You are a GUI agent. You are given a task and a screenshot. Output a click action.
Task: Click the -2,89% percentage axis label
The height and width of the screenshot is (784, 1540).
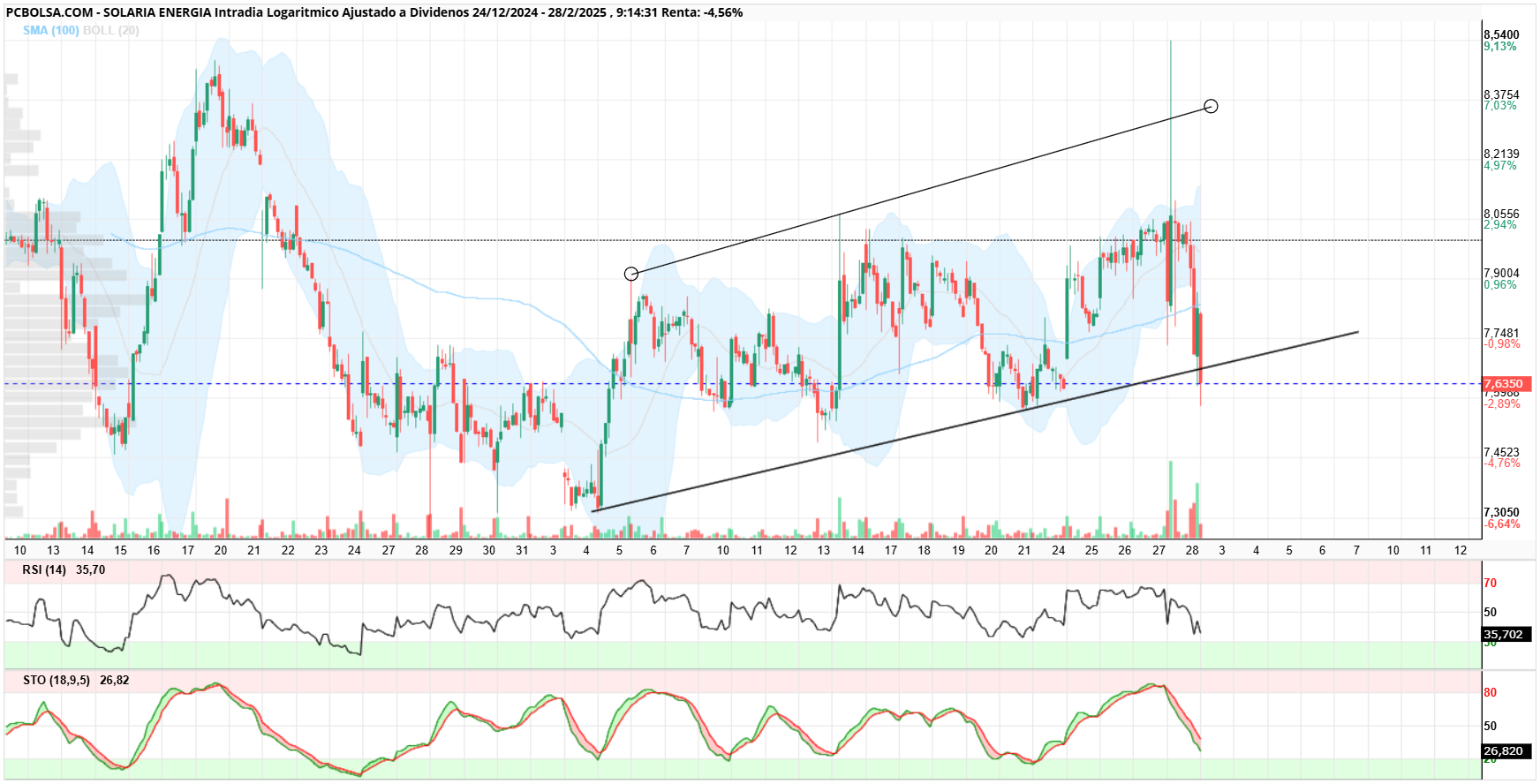point(1502,403)
